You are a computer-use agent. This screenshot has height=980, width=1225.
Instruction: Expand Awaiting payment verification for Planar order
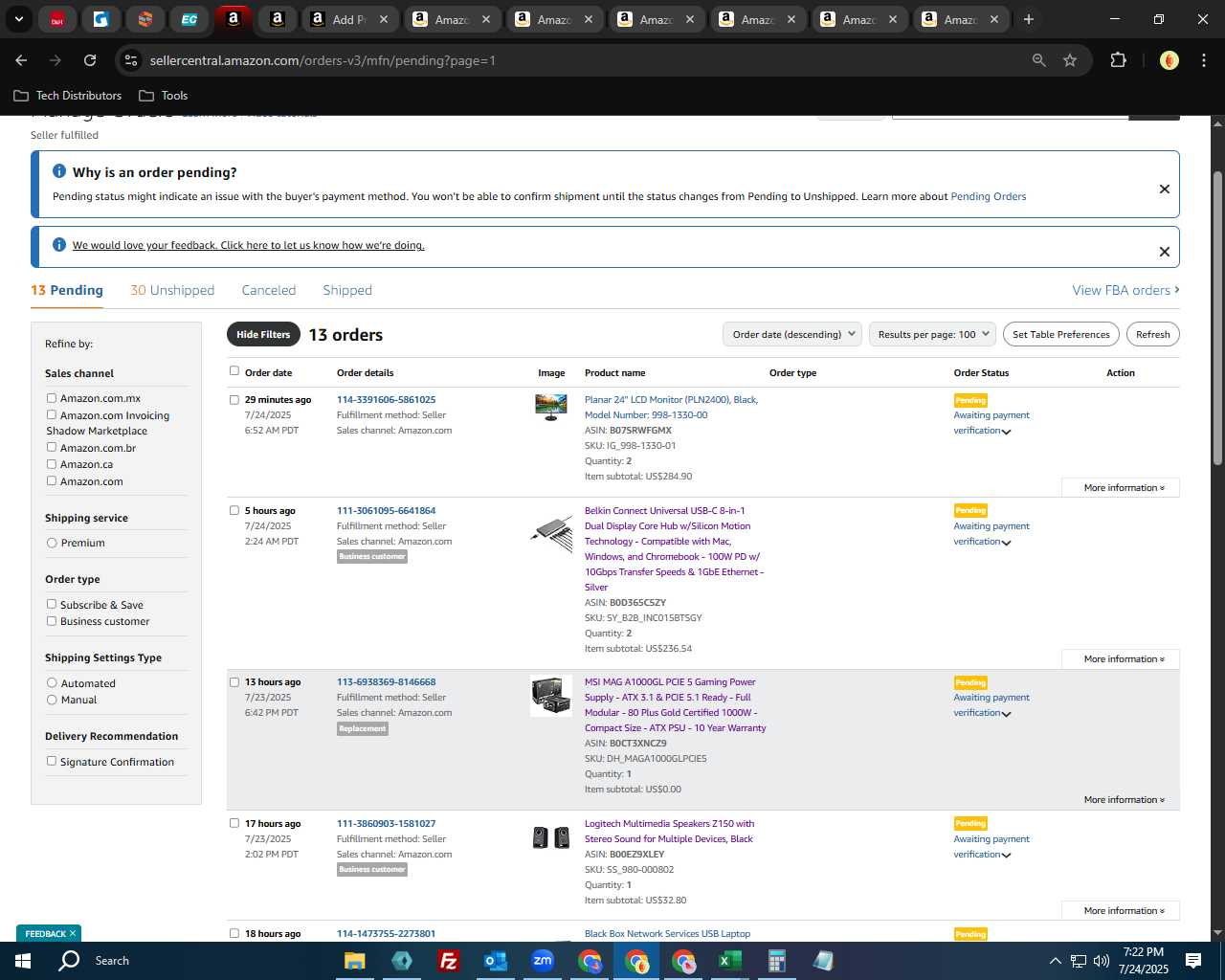click(x=1006, y=432)
